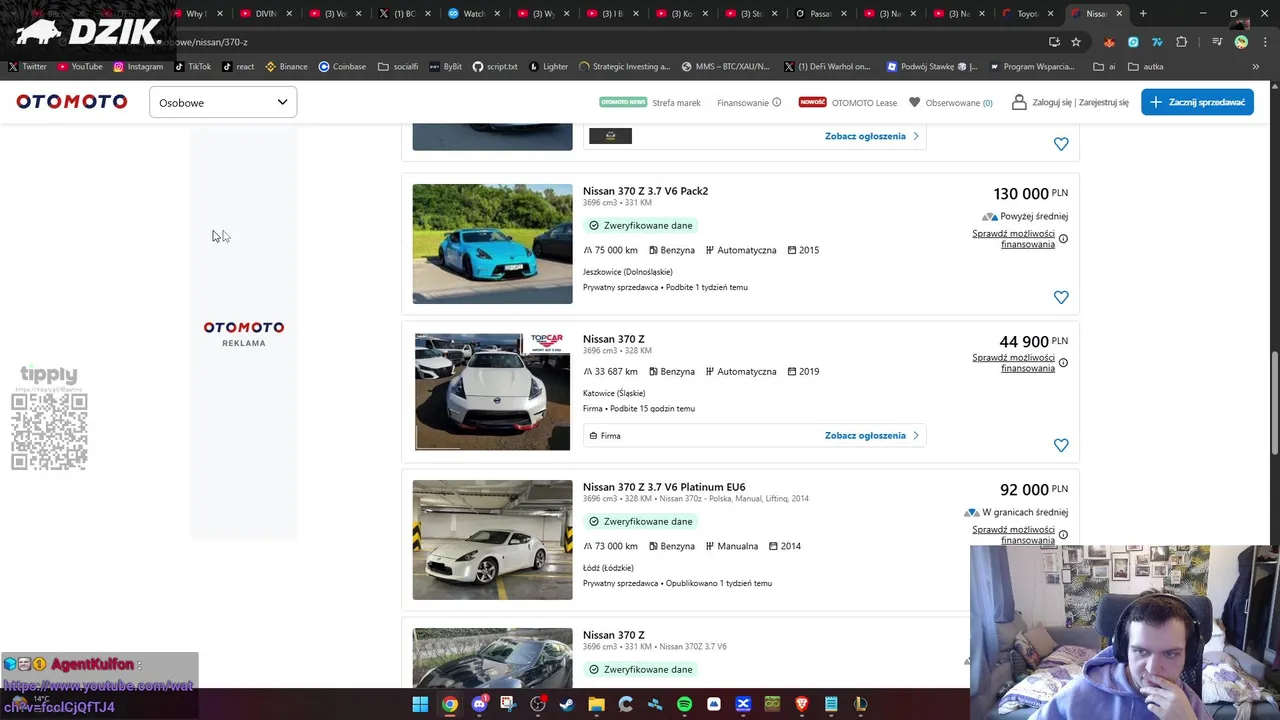
Task: Click the financing info icon on the 44 900 PLN listing
Action: tap(1063, 363)
